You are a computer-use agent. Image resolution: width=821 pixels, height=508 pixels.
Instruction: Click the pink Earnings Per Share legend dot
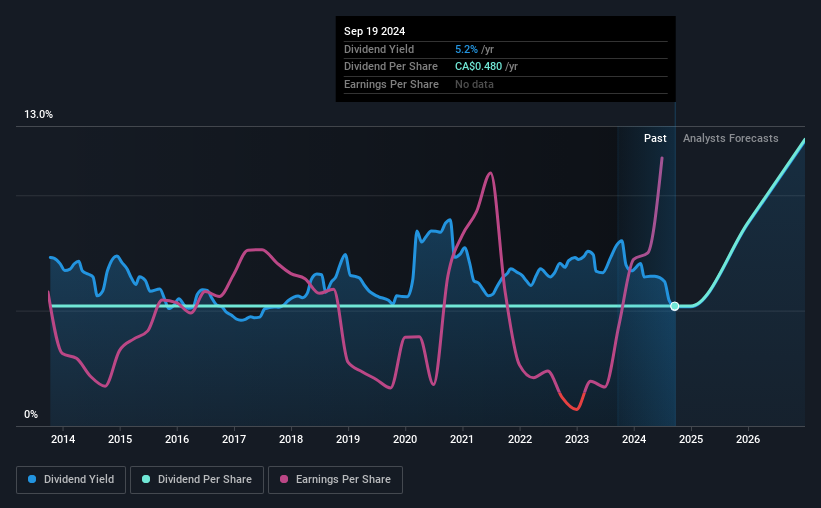[284, 479]
